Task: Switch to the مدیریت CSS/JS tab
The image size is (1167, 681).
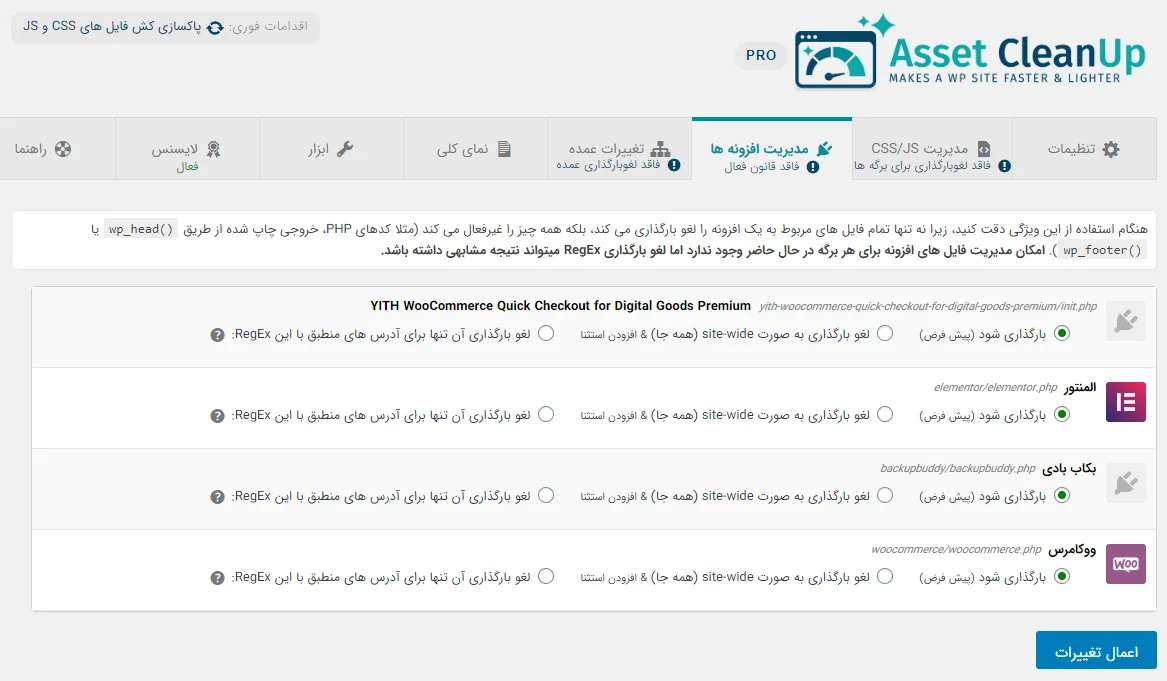Action: pyautogui.click(x=932, y=149)
